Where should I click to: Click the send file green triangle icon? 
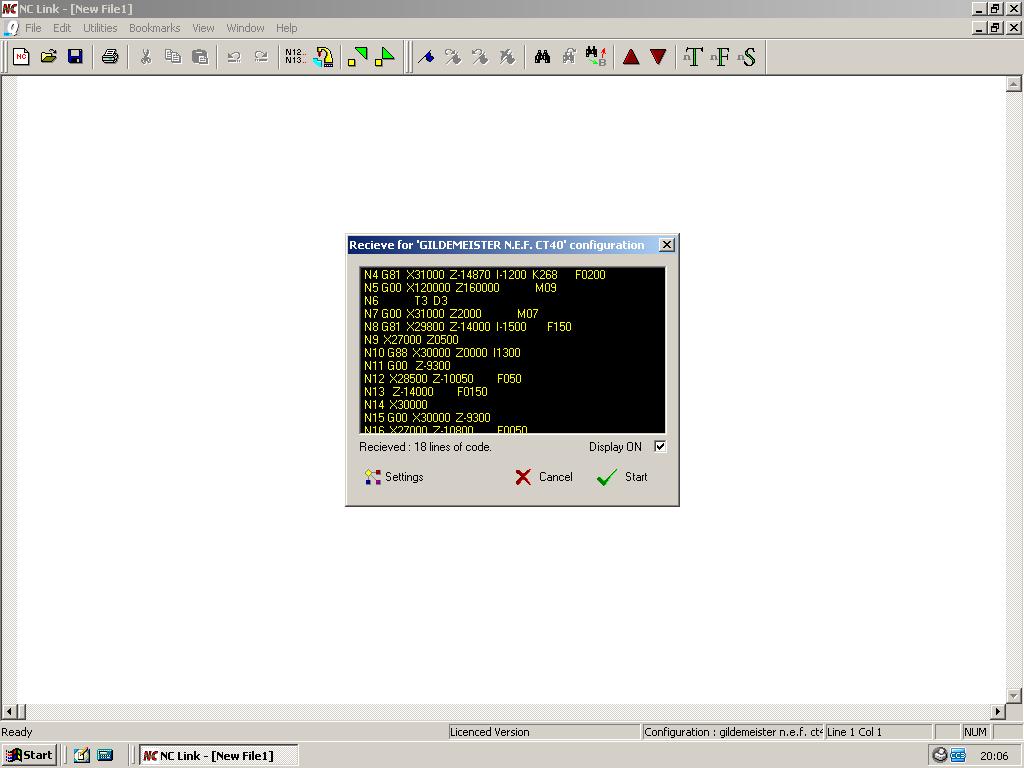(x=357, y=57)
